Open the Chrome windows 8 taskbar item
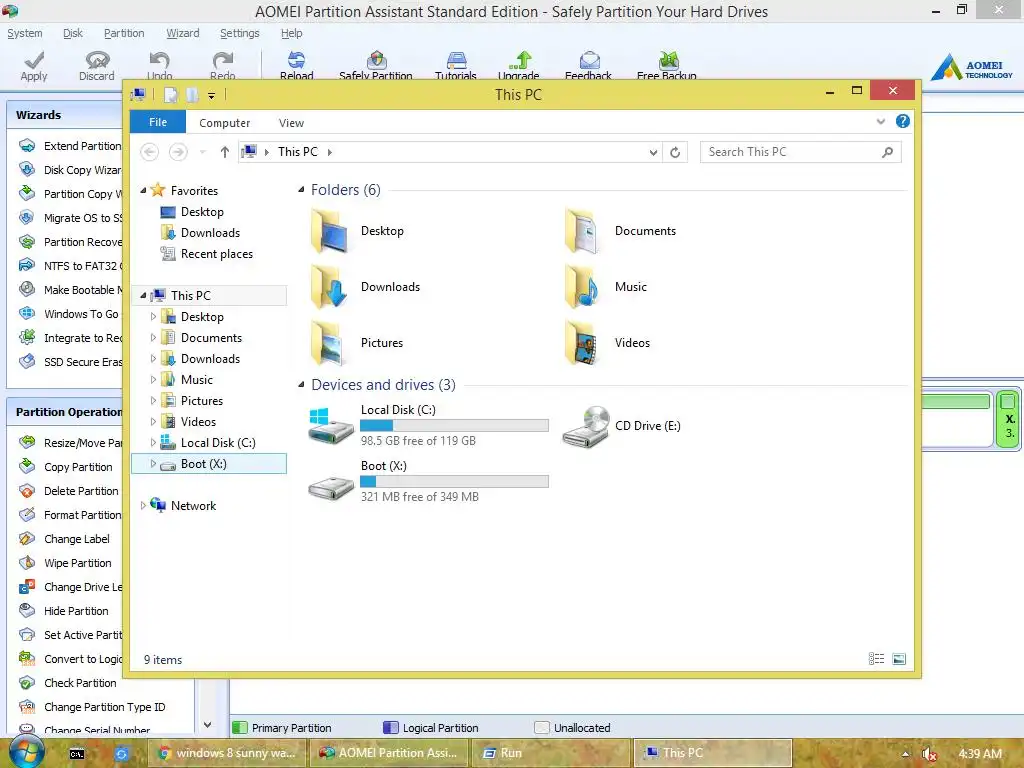The width and height of the screenshot is (1024, 768). tap(227, 753)
